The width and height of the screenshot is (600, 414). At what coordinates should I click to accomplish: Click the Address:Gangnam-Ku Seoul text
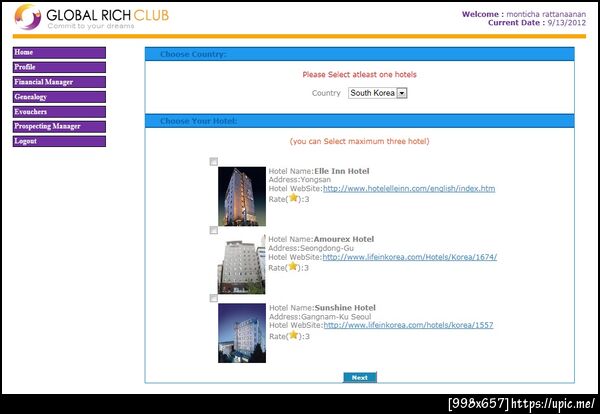click(x=320, y=316)
